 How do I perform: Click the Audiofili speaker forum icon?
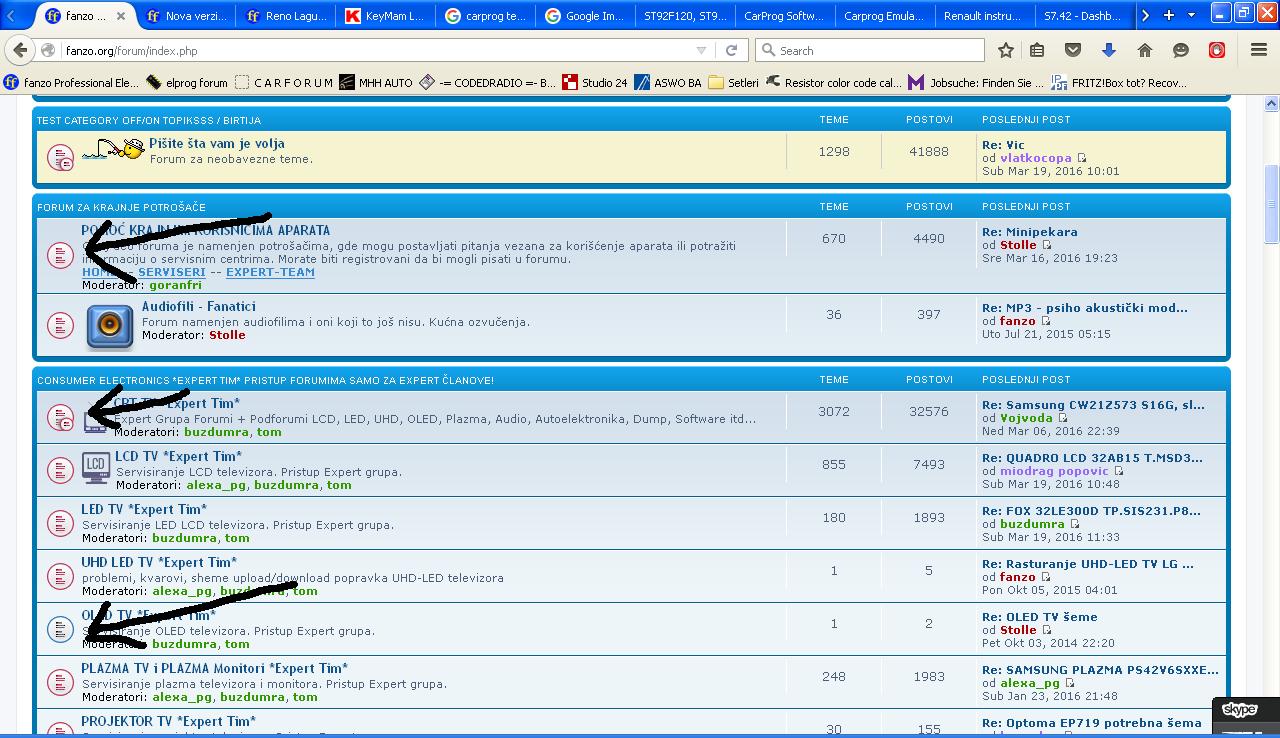(x=109, y=327)
